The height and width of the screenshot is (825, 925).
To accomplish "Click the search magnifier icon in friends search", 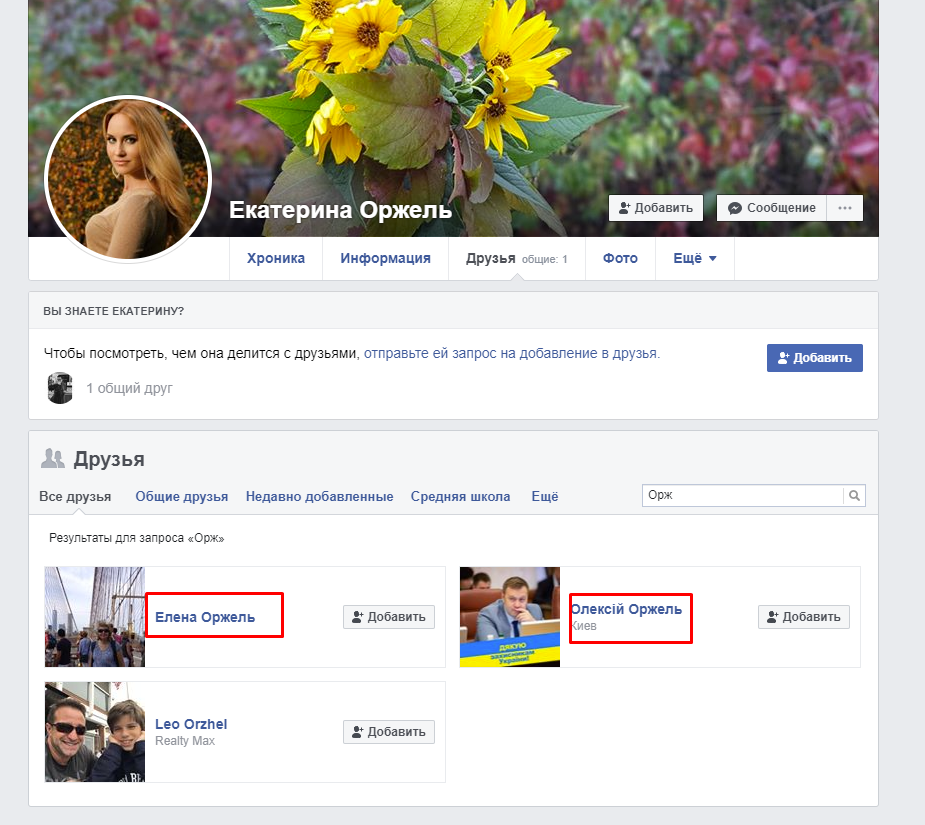I will pyautogui.click(x=854, y=496).
